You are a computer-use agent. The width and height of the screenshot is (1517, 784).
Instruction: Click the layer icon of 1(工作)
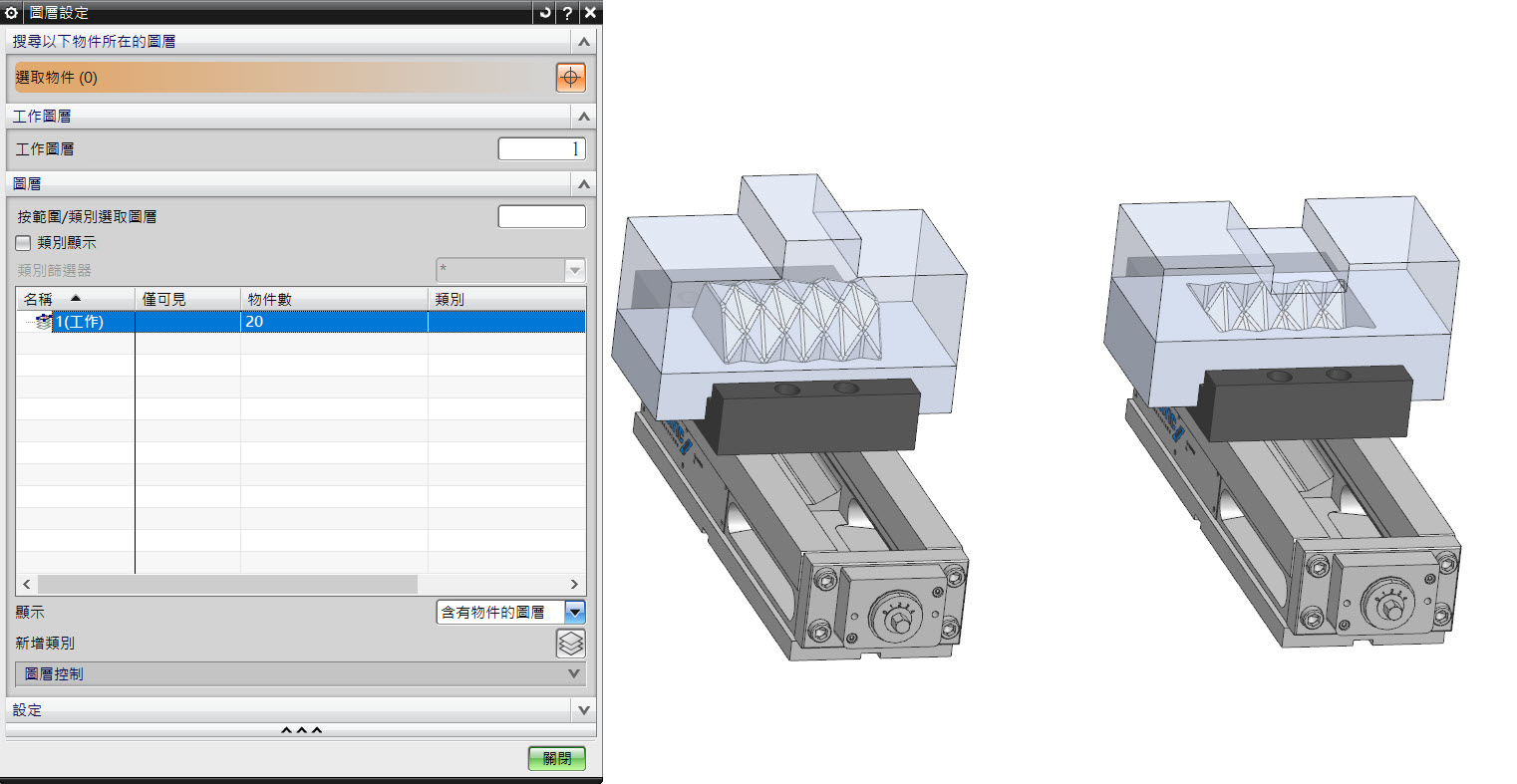pos(44,322)
